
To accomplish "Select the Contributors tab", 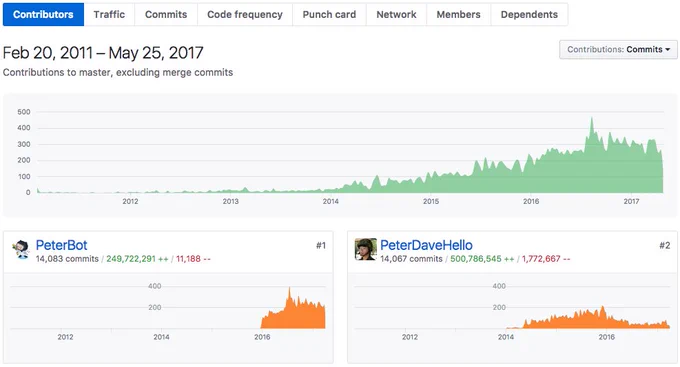I will coord(43,14).
